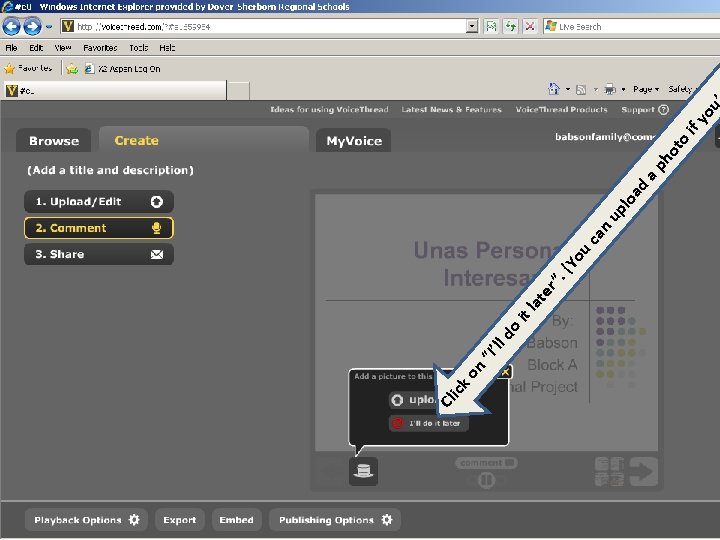This screenshot has width=720, height=540.
Task: Open Ideas for using VoiceThread link
Action: pyautogui.click(x=329, y=109)
